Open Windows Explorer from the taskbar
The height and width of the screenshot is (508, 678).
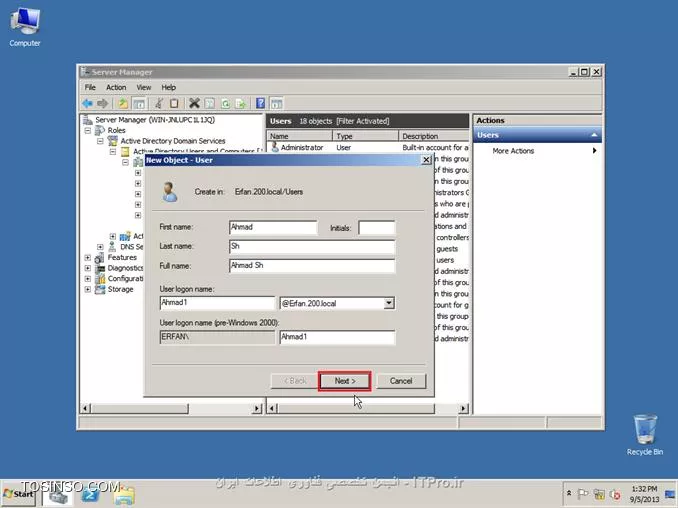[x=124, y=495]
